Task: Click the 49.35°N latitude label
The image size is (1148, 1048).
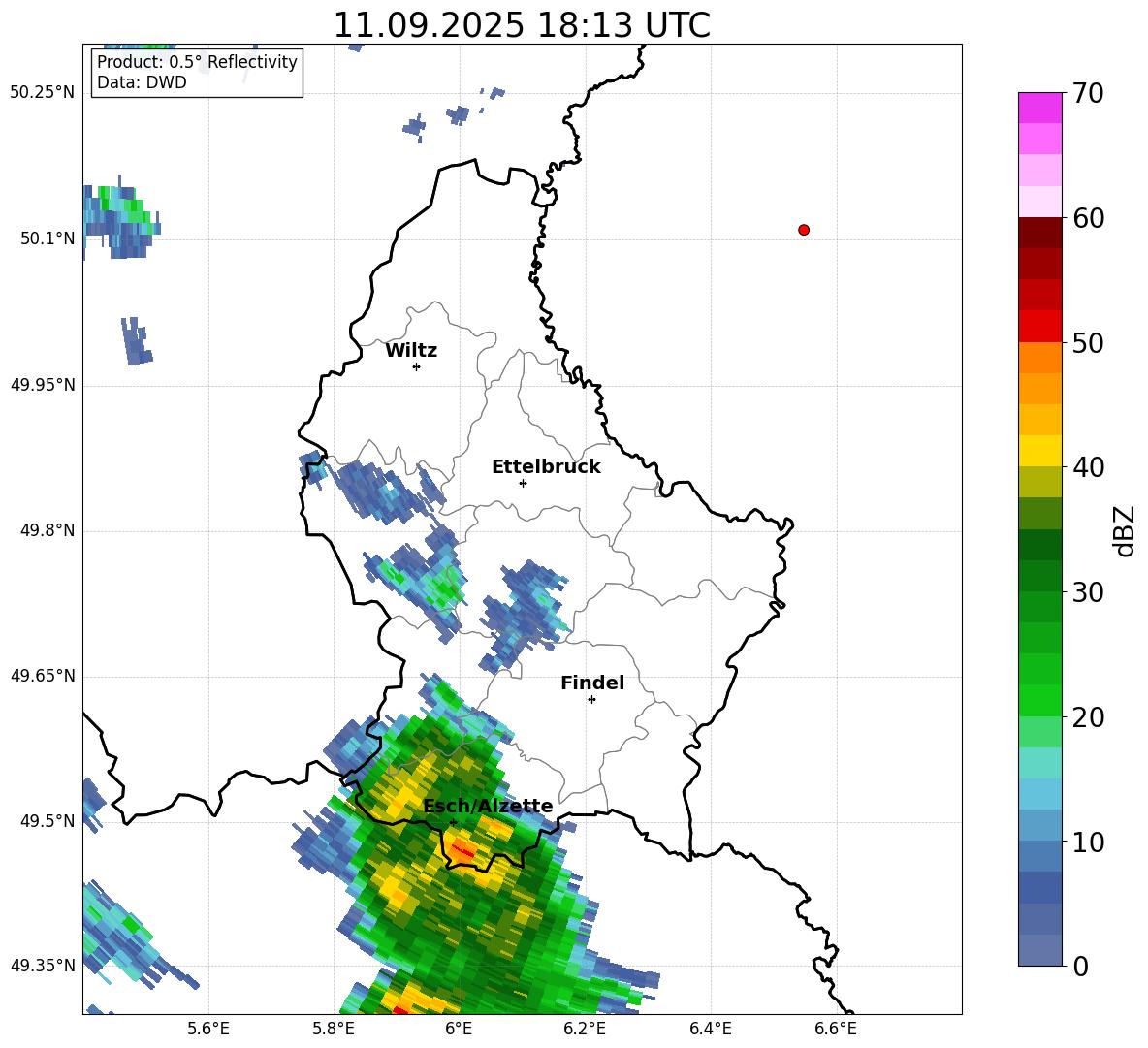Action: point(43,966)
